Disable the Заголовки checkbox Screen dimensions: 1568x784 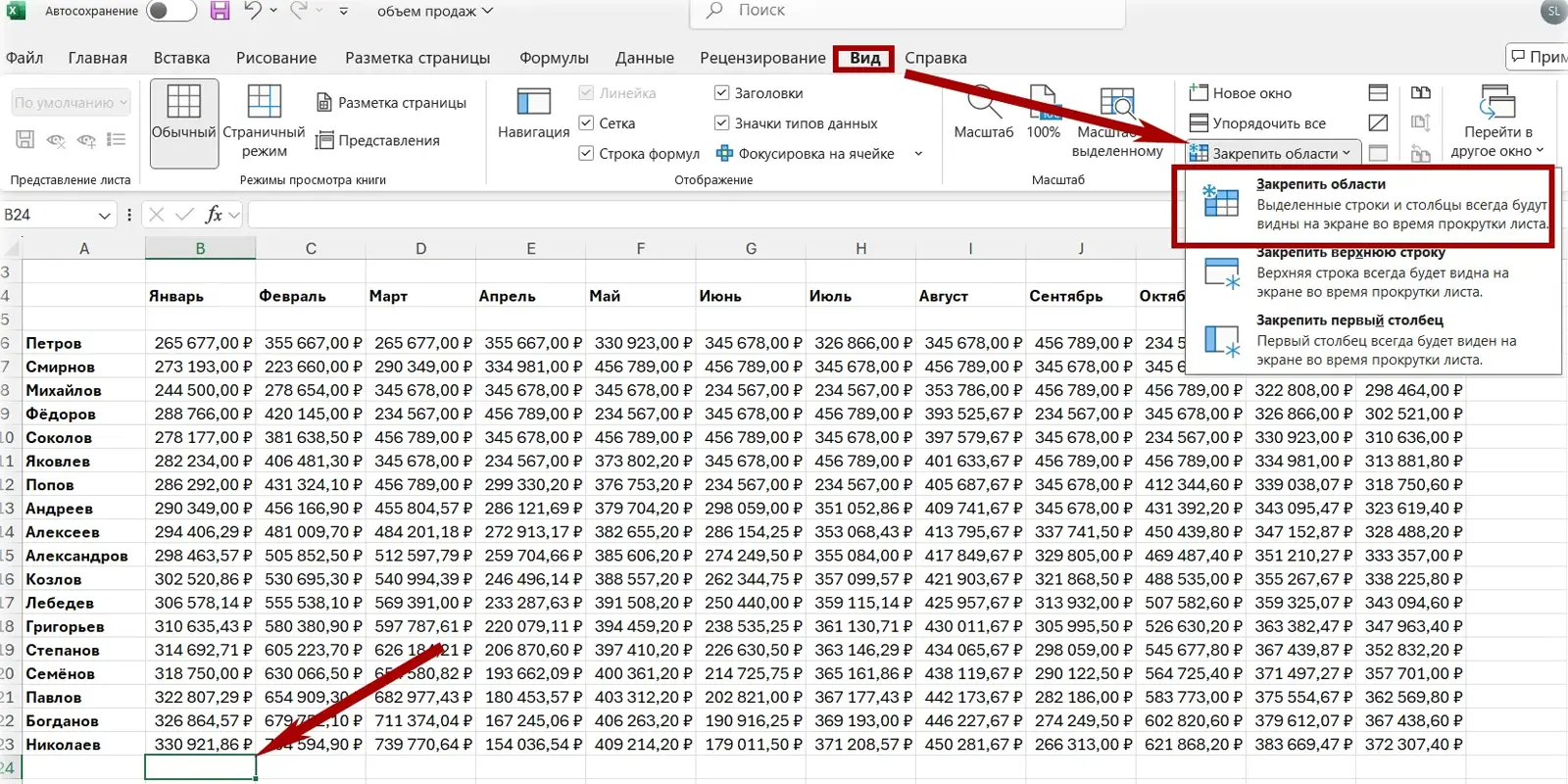click(x=721, y=93)
